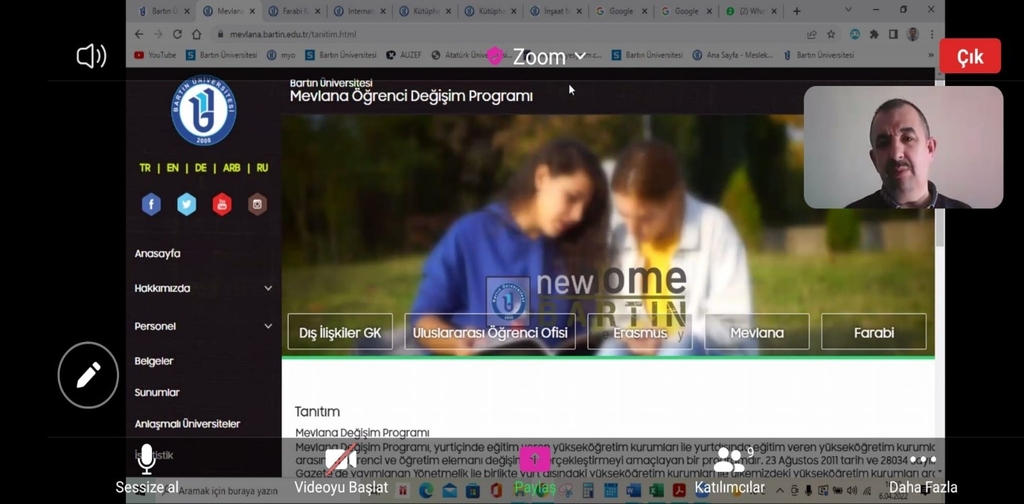
Task: Leave the meeting with the Çık button
Action: pos(970,57)
